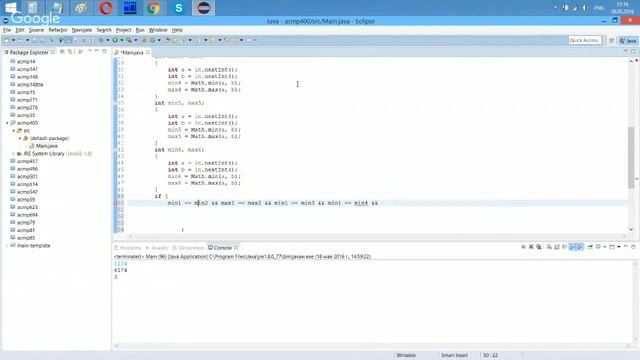Click Remove Launch X icon in Console
Viewport: 640px width, 360px height.
tap(531, 247)
